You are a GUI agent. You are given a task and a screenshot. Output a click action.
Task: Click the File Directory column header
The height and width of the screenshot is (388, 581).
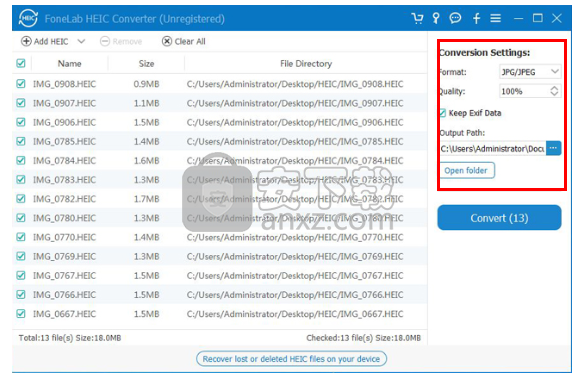306,64
